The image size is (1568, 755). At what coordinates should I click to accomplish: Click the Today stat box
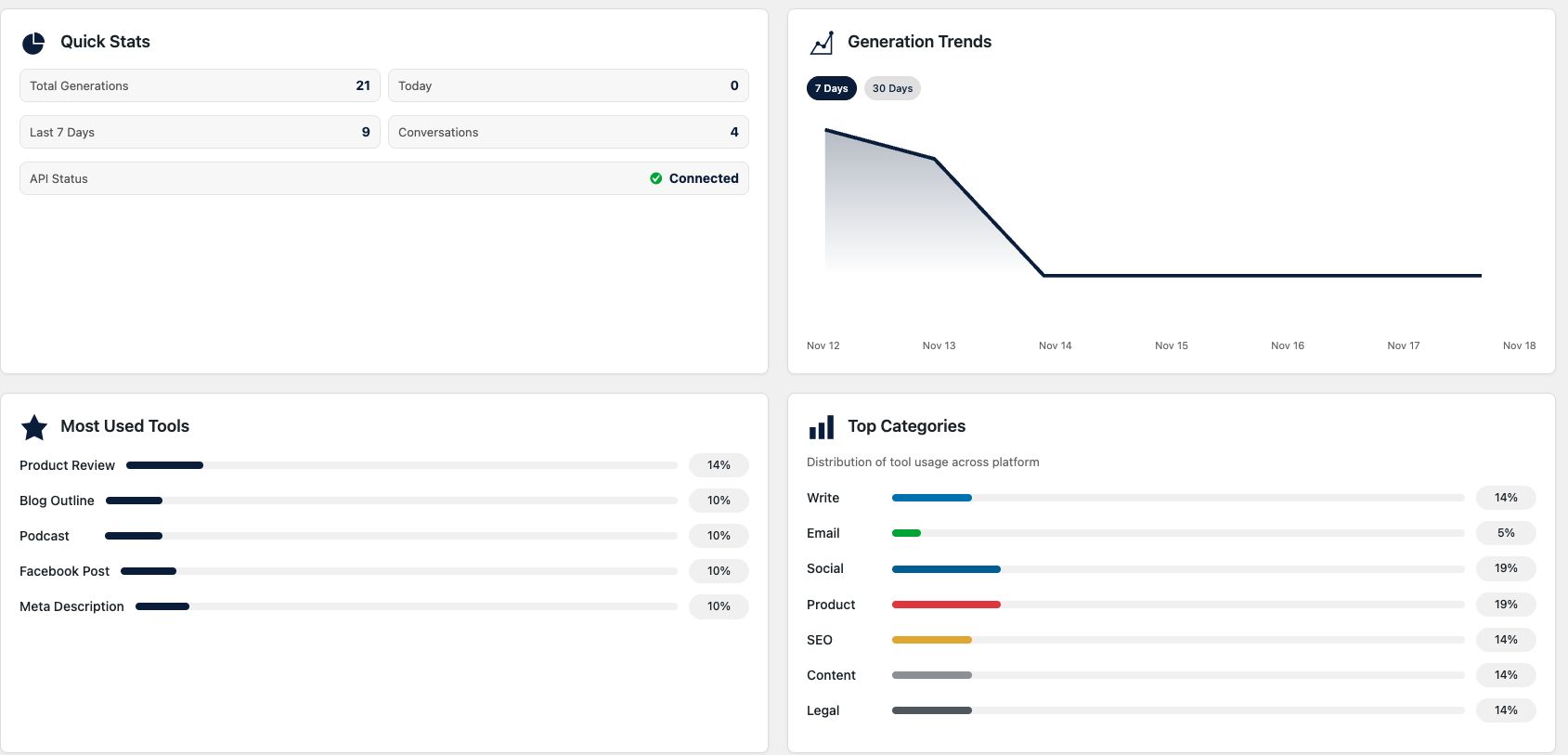tap(568, 85)
